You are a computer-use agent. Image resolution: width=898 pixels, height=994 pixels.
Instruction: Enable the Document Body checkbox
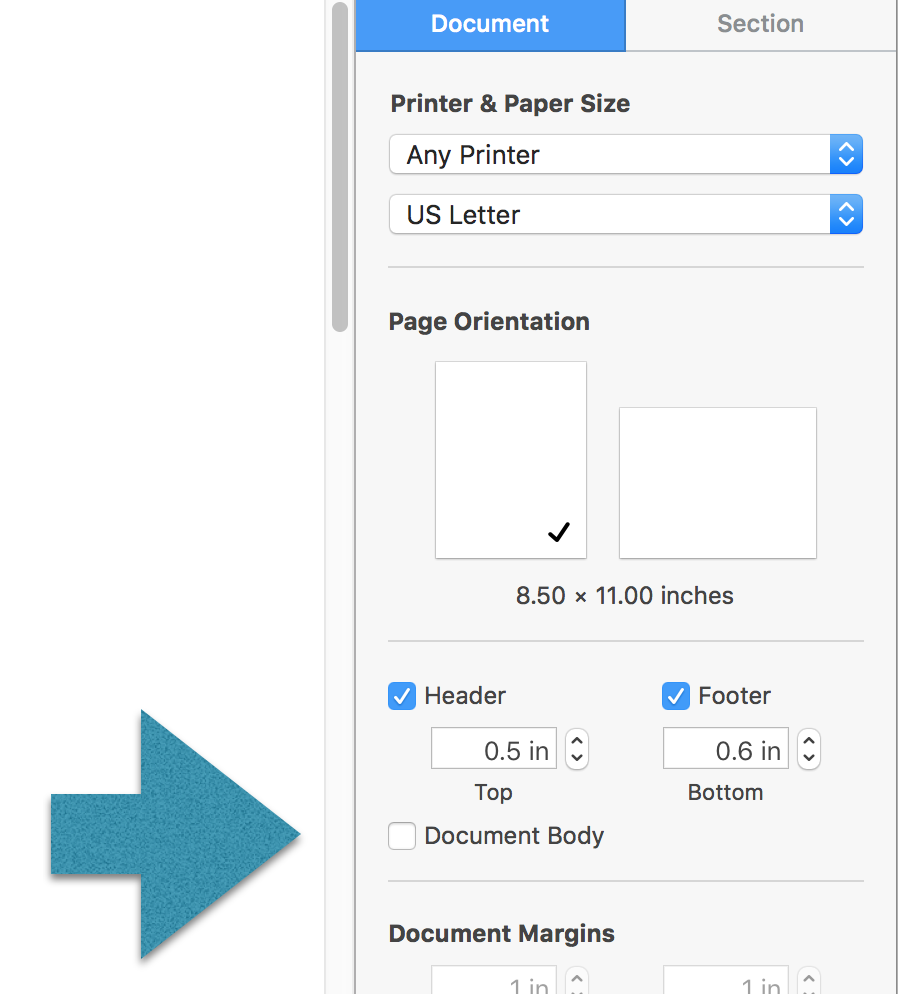[x=401, y=836]
